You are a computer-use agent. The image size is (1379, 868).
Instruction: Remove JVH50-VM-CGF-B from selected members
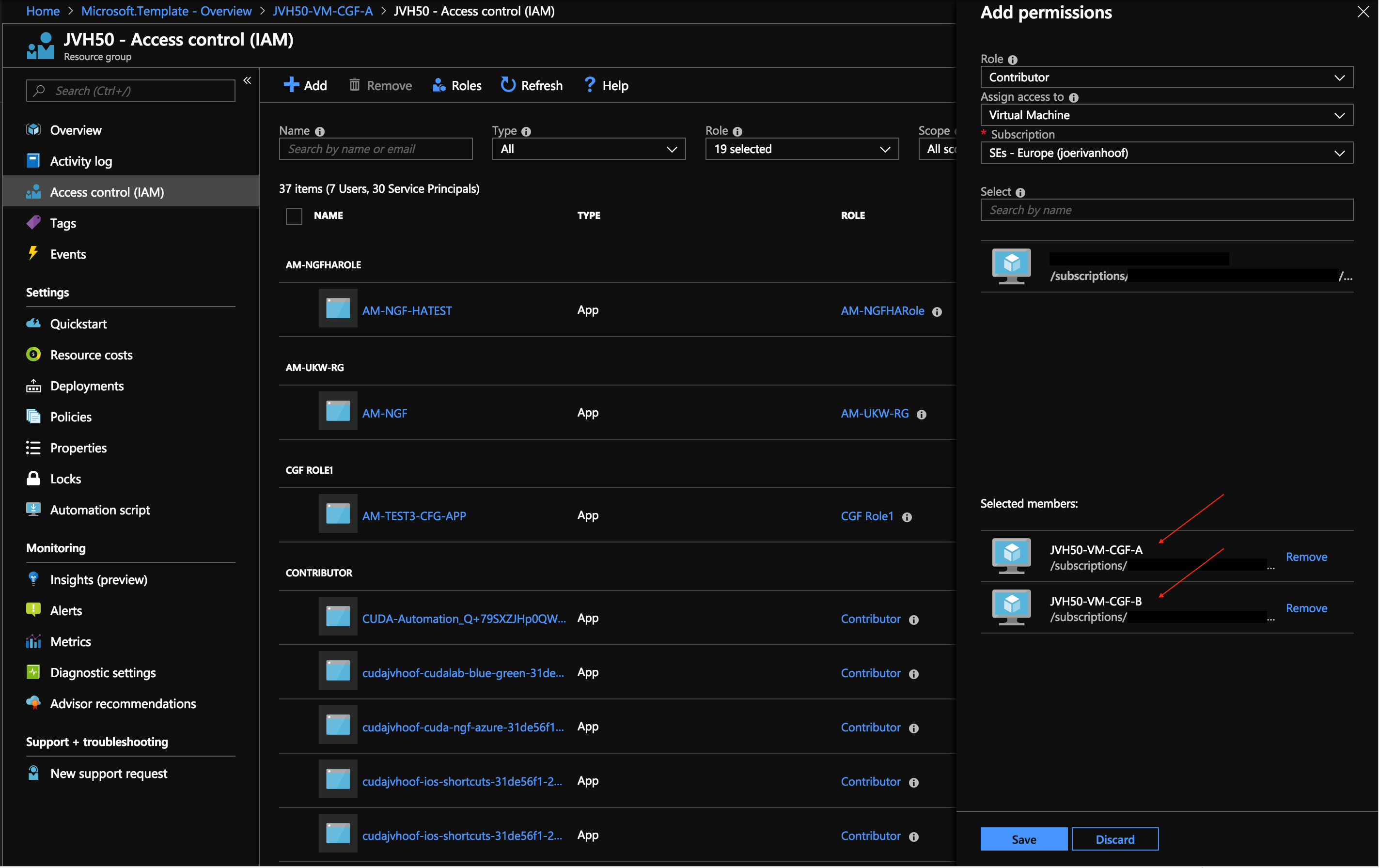point(1306,608)
